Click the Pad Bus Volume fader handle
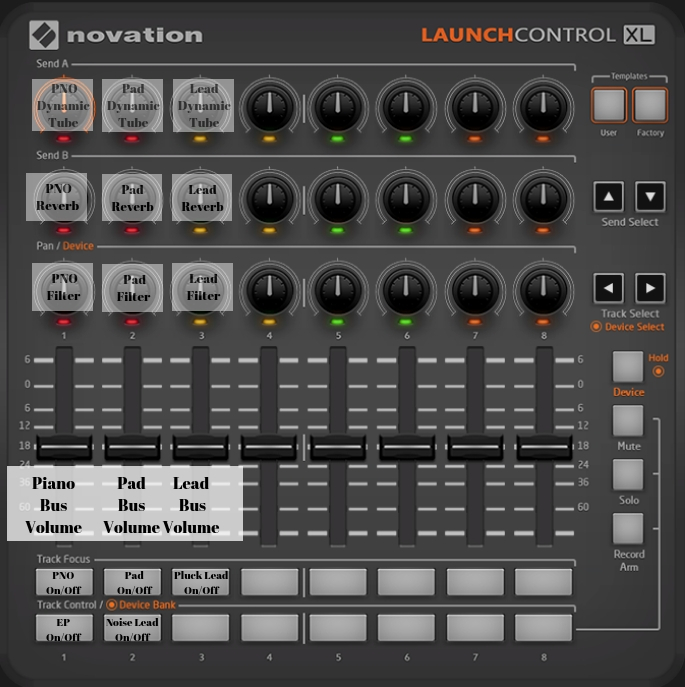 tap(132, 447)
